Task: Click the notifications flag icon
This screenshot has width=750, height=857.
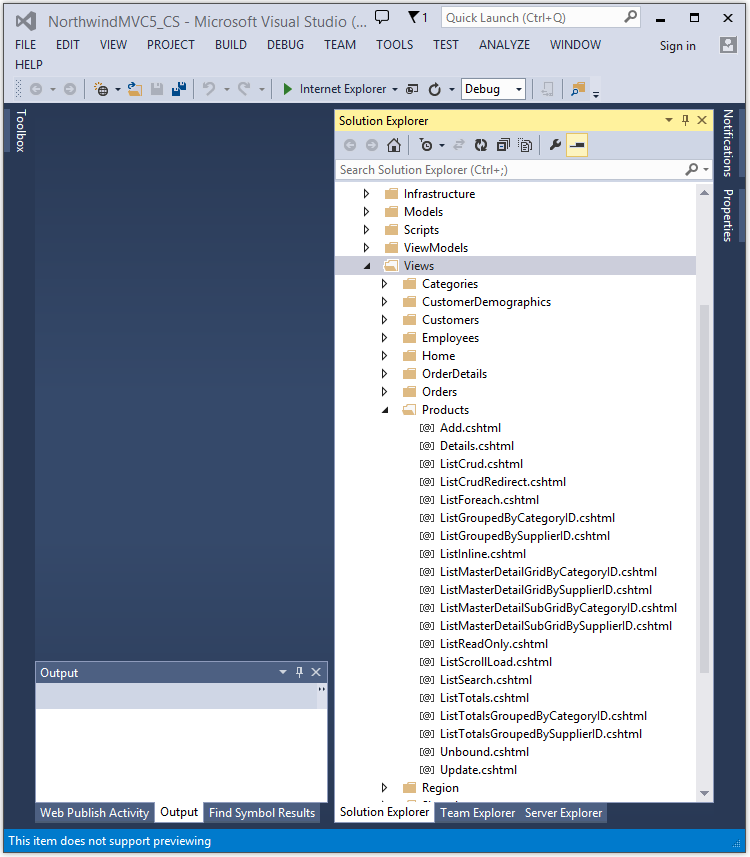Action: pos(416,17)
